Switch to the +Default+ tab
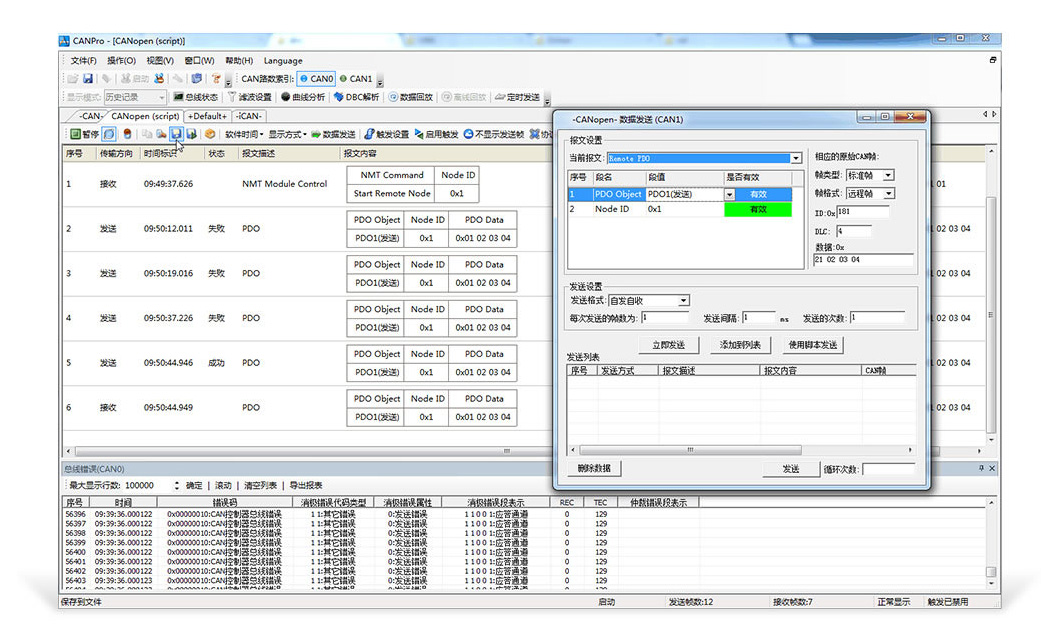 208,116
